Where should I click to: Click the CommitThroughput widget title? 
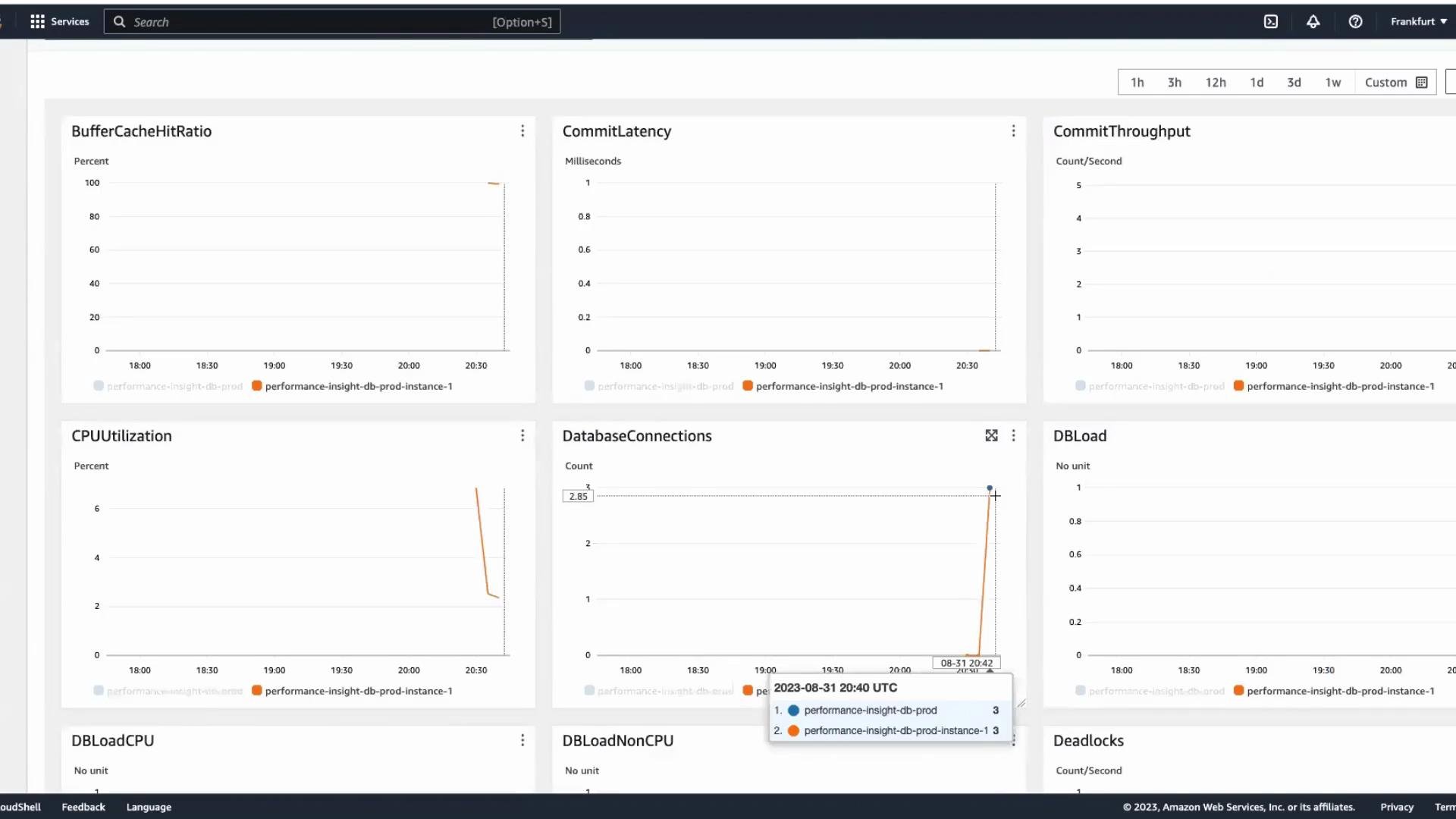coord(1122,131)
